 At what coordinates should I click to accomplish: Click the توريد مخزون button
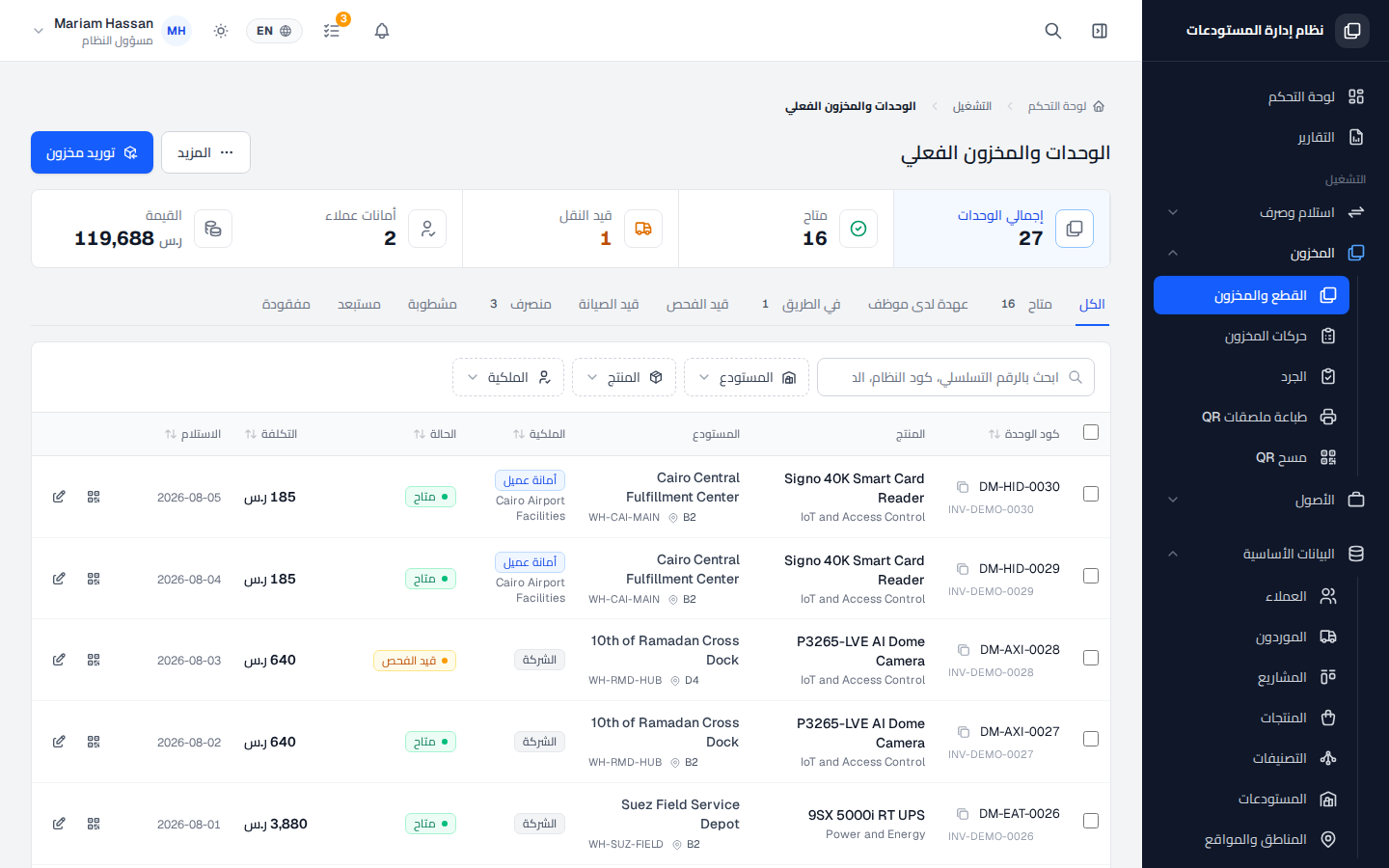click(92, 152)
